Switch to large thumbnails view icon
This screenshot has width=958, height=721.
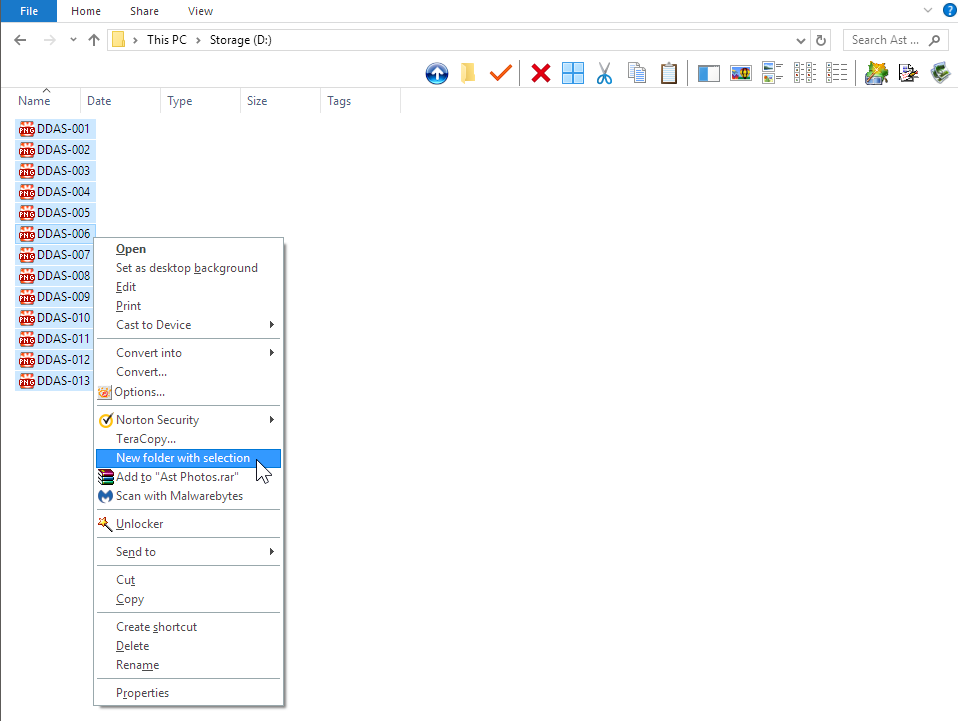click(x=741, y=73)
